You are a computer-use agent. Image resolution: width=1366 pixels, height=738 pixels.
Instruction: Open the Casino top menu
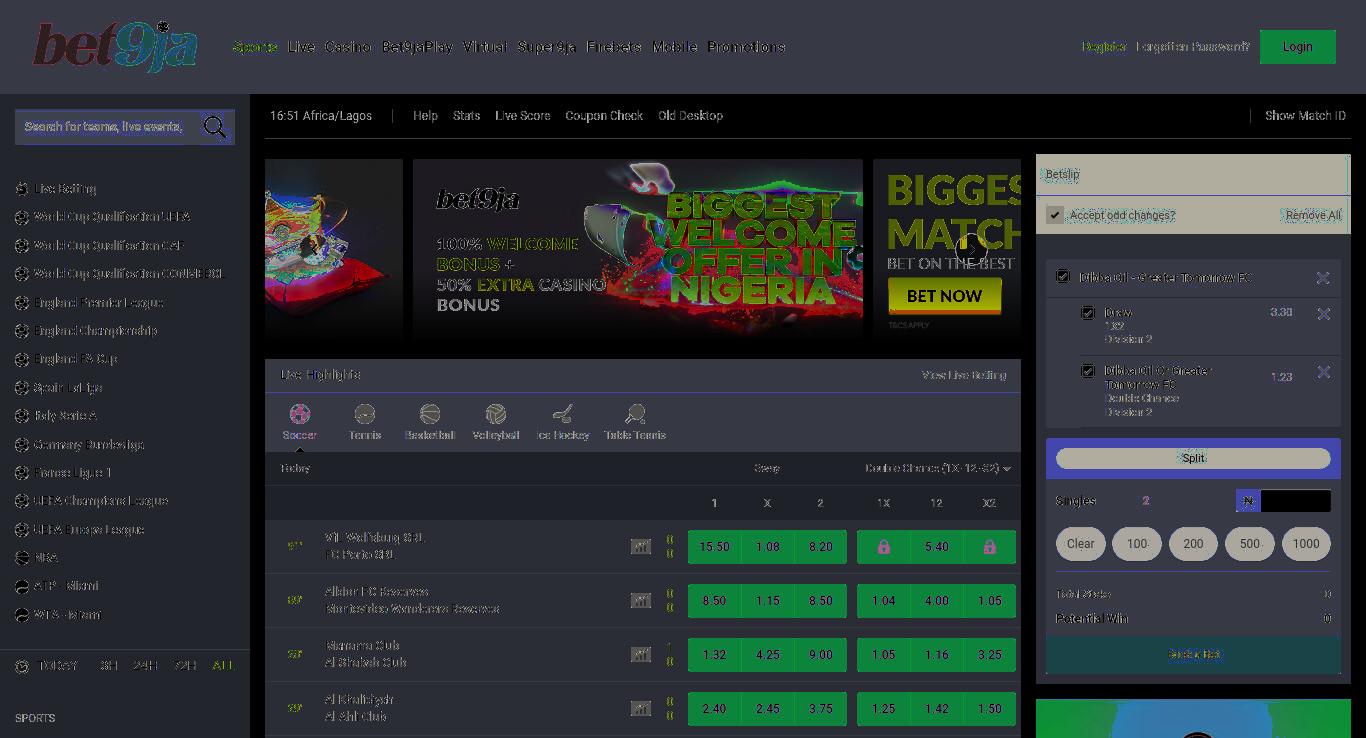pyautogui.click(x=348, y=47)
